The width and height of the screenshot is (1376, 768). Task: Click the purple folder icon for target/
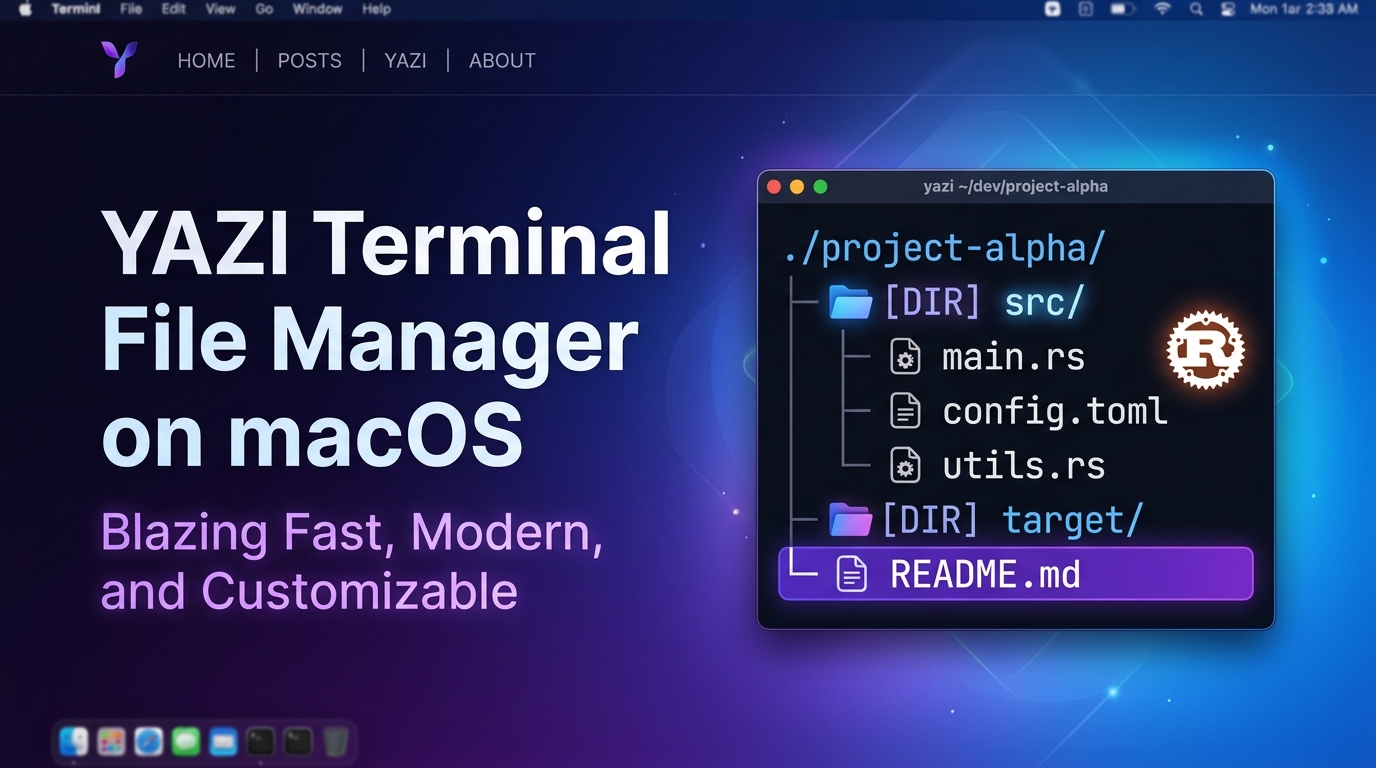coord(851,520)
